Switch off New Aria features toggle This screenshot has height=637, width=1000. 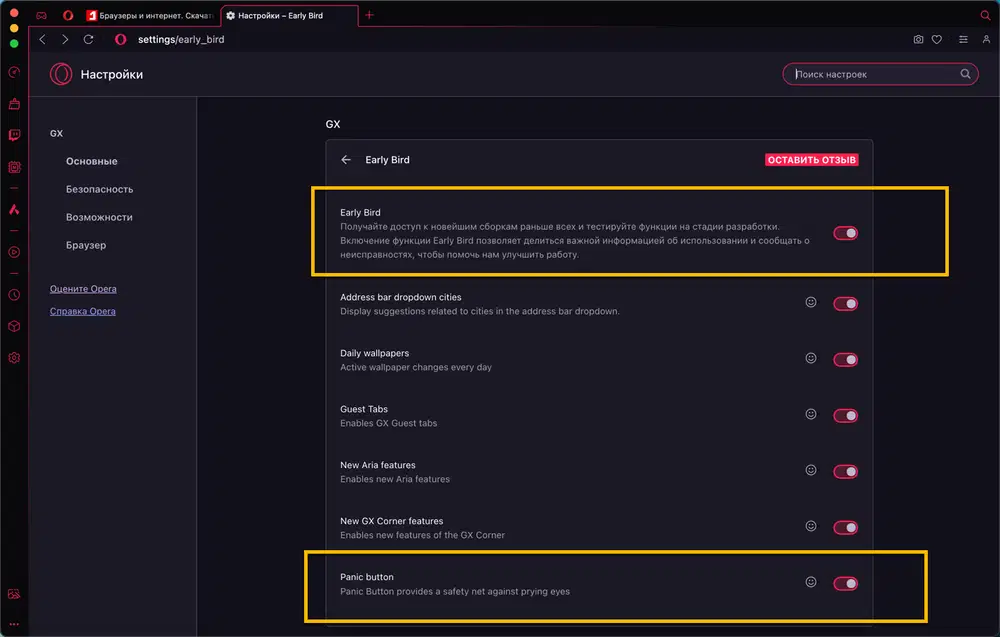tap(845, 471)
